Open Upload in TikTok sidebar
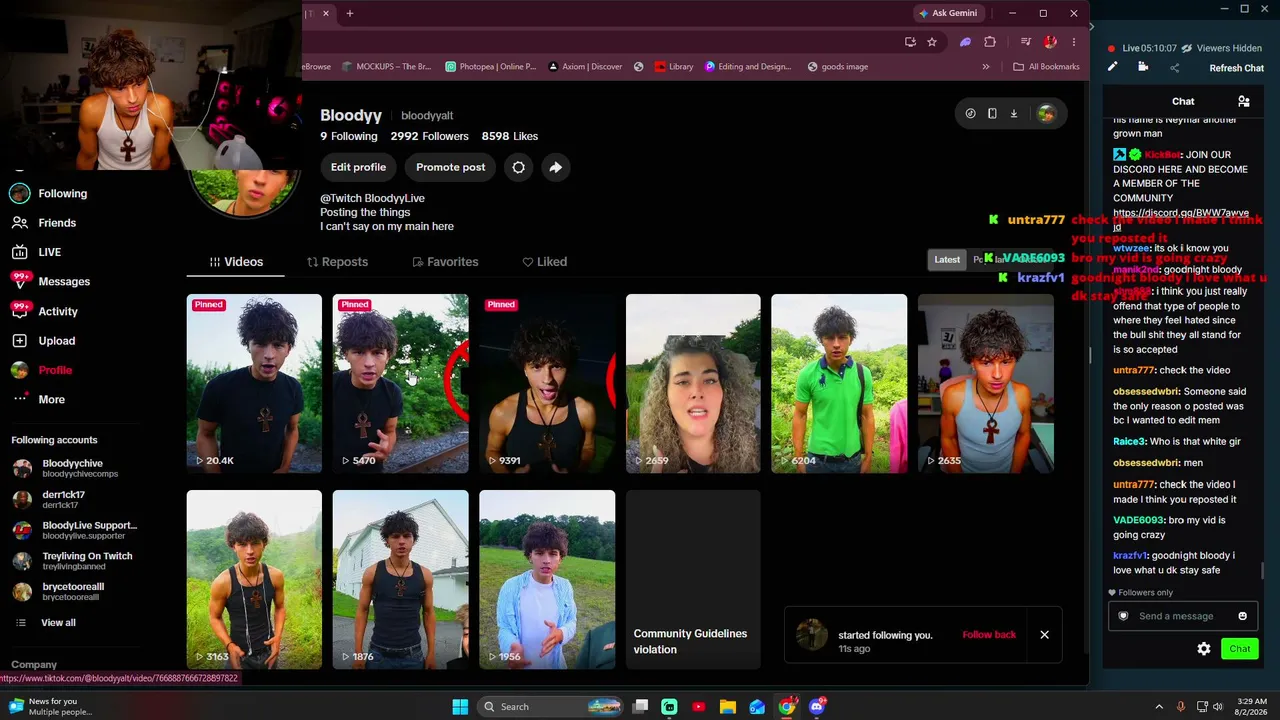Image resolution: width=1280 pixels, height=720 pixels. click(x=43, y=341)
